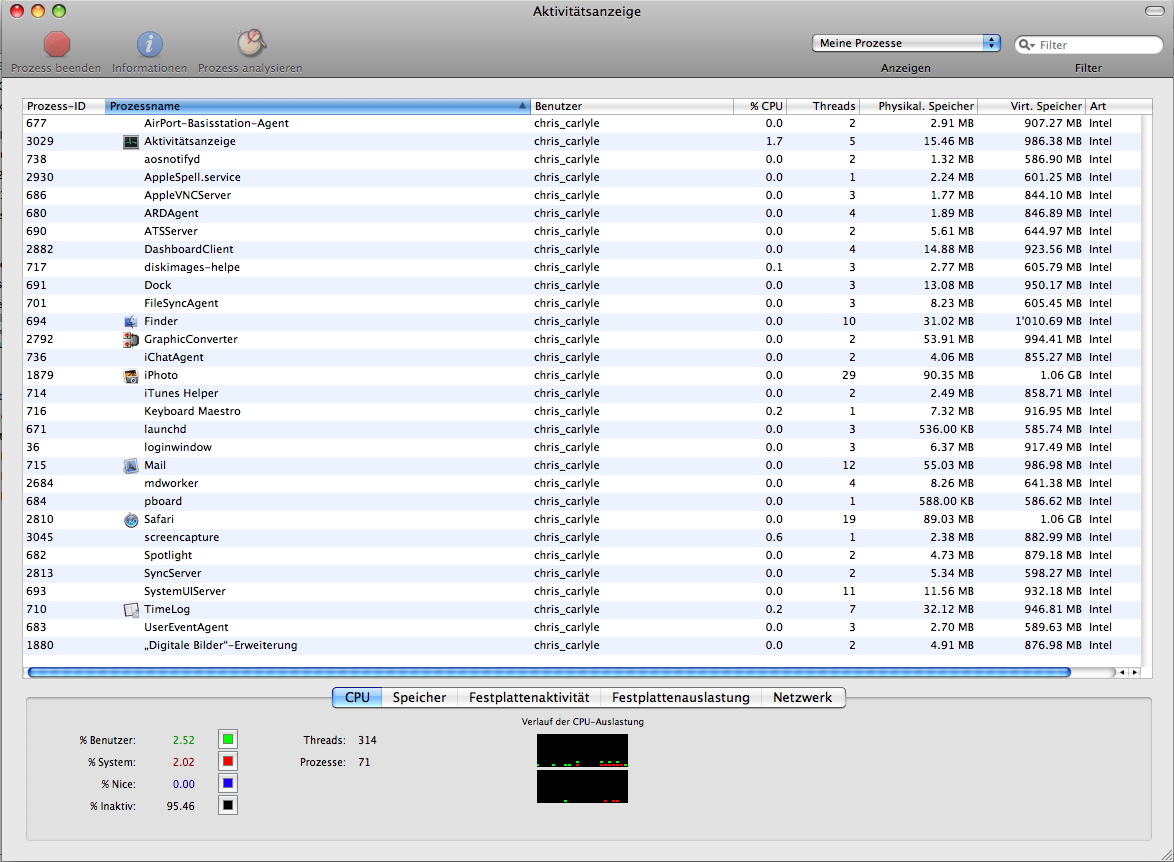Click the upper CPU history graph
This screenshot has width=1174, height=862.
pos(583,750)
